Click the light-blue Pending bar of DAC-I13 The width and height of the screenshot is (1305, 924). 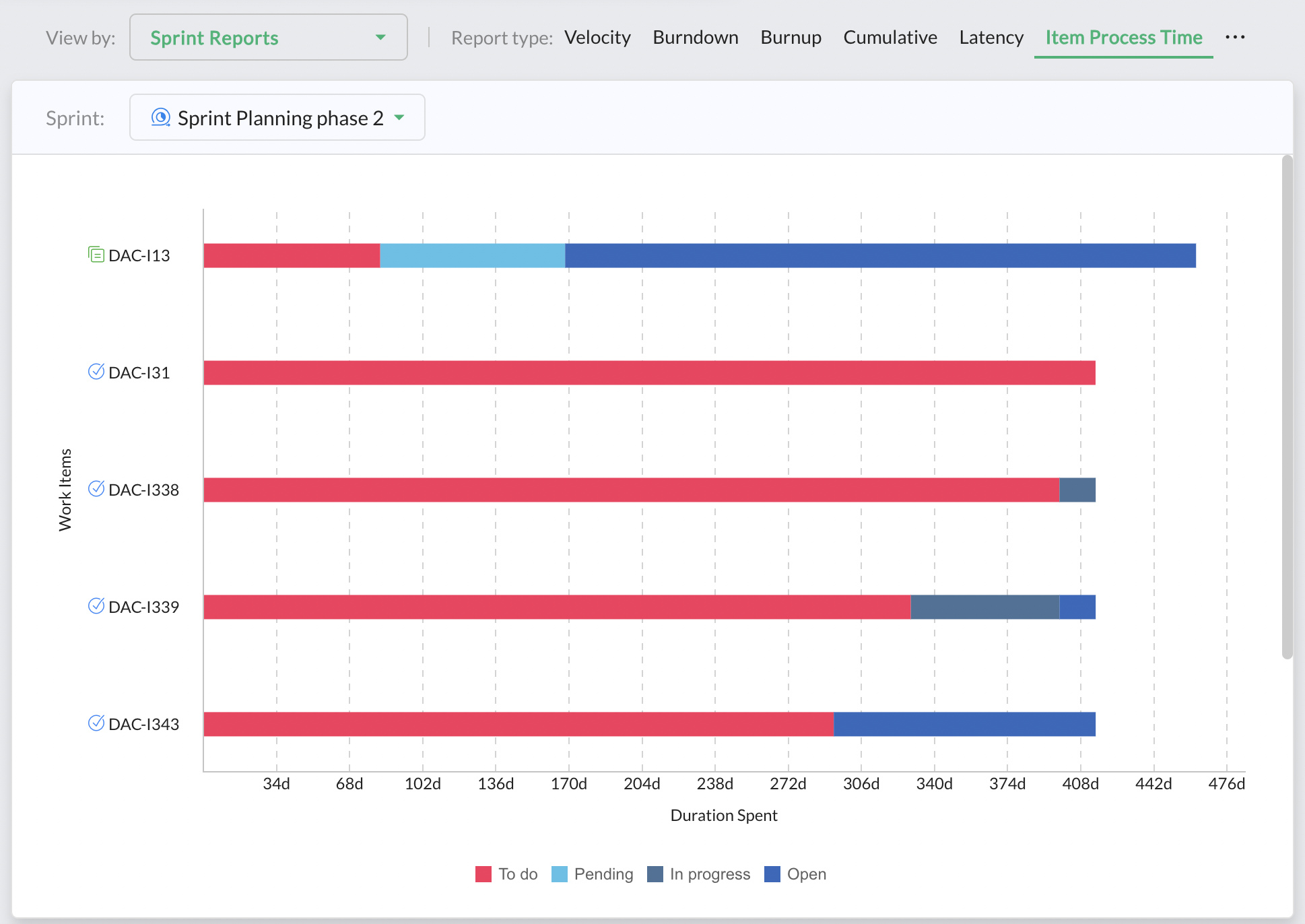click(472, 256)
